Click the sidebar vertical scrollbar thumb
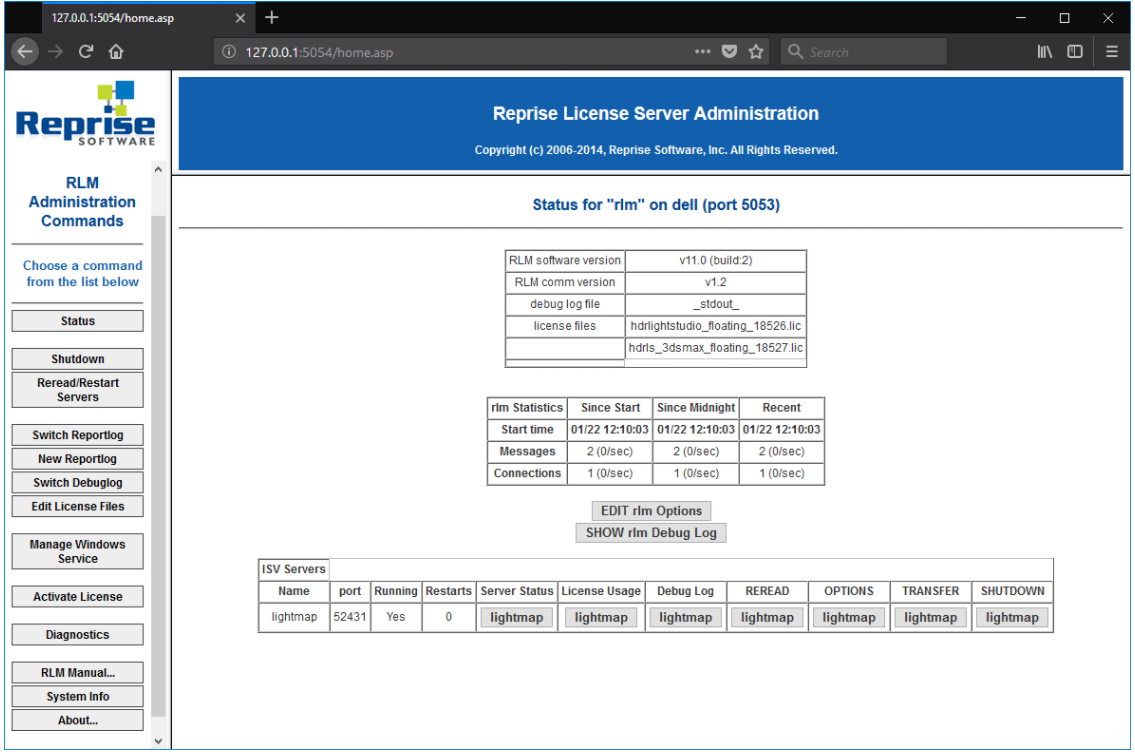Viewport: 1135px width, 754px height. pos(159,467)
